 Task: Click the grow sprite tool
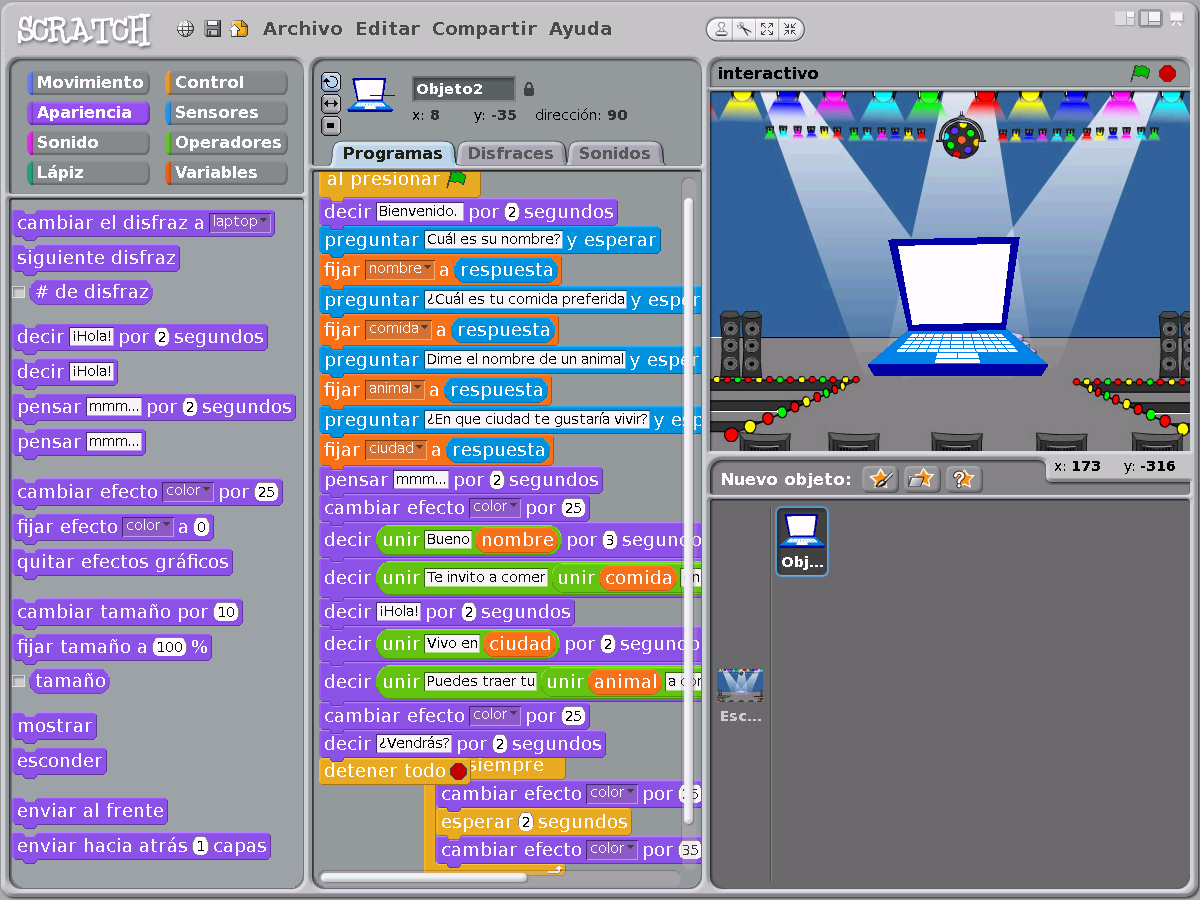[x=767, y=28]
